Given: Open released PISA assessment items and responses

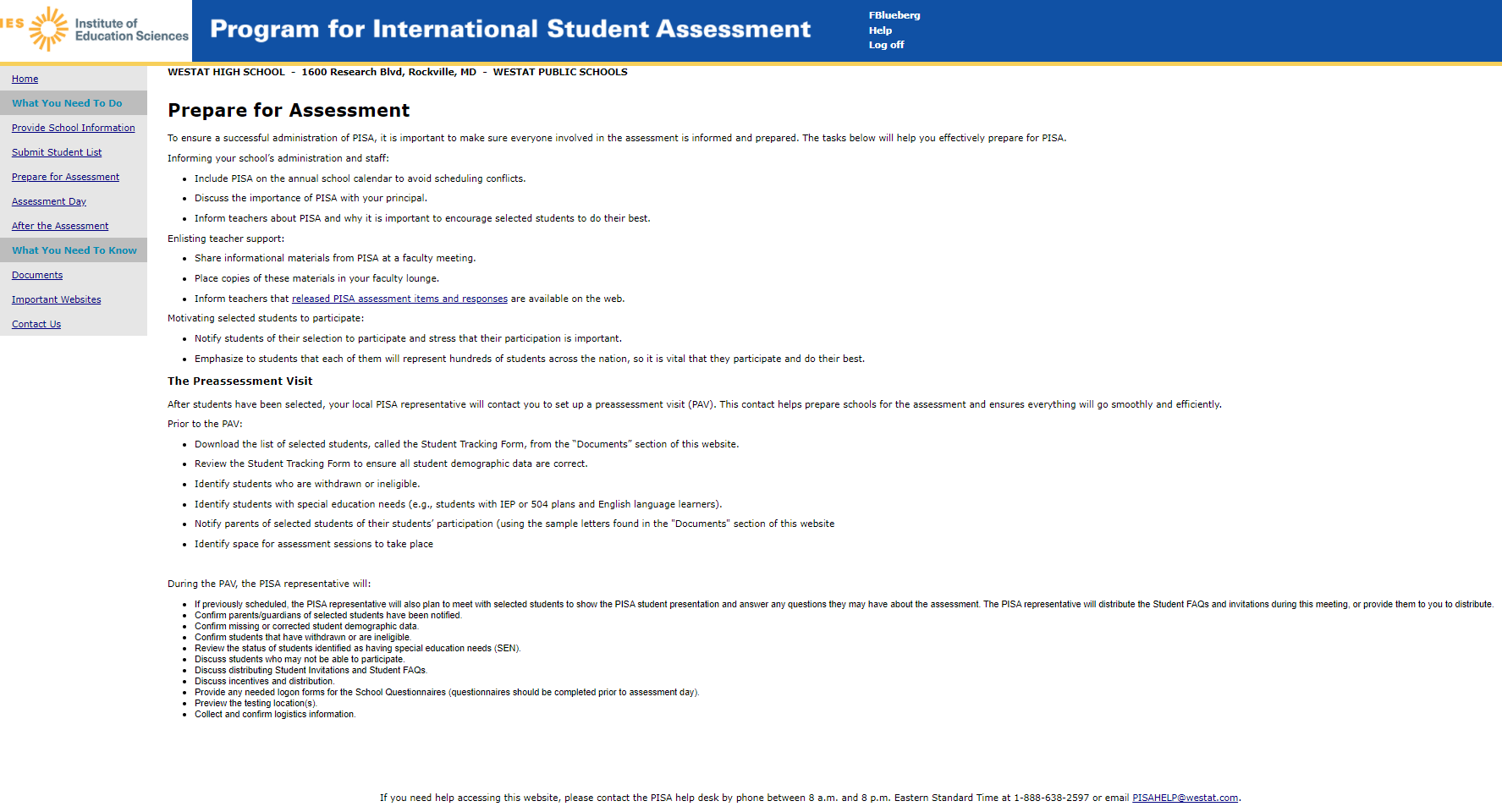Looking at the screenshot, I should 399,299.
